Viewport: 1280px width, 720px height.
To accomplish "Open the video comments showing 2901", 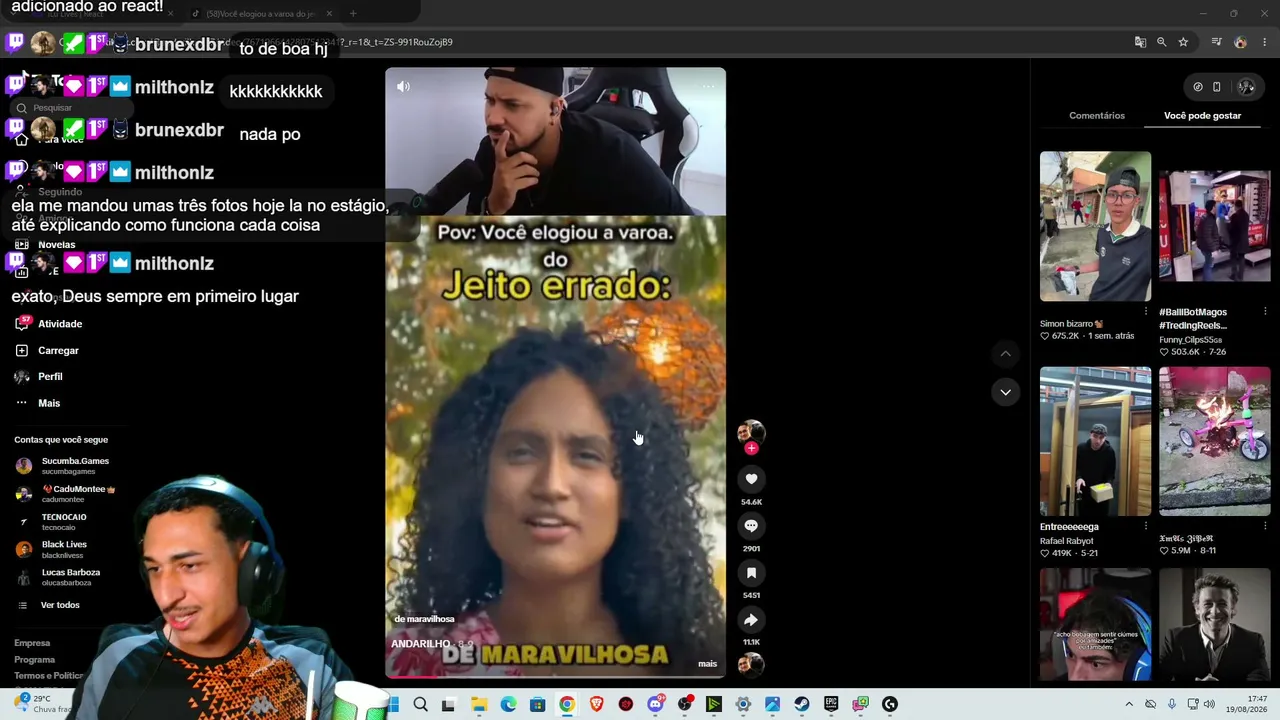I will coord(751,526).
